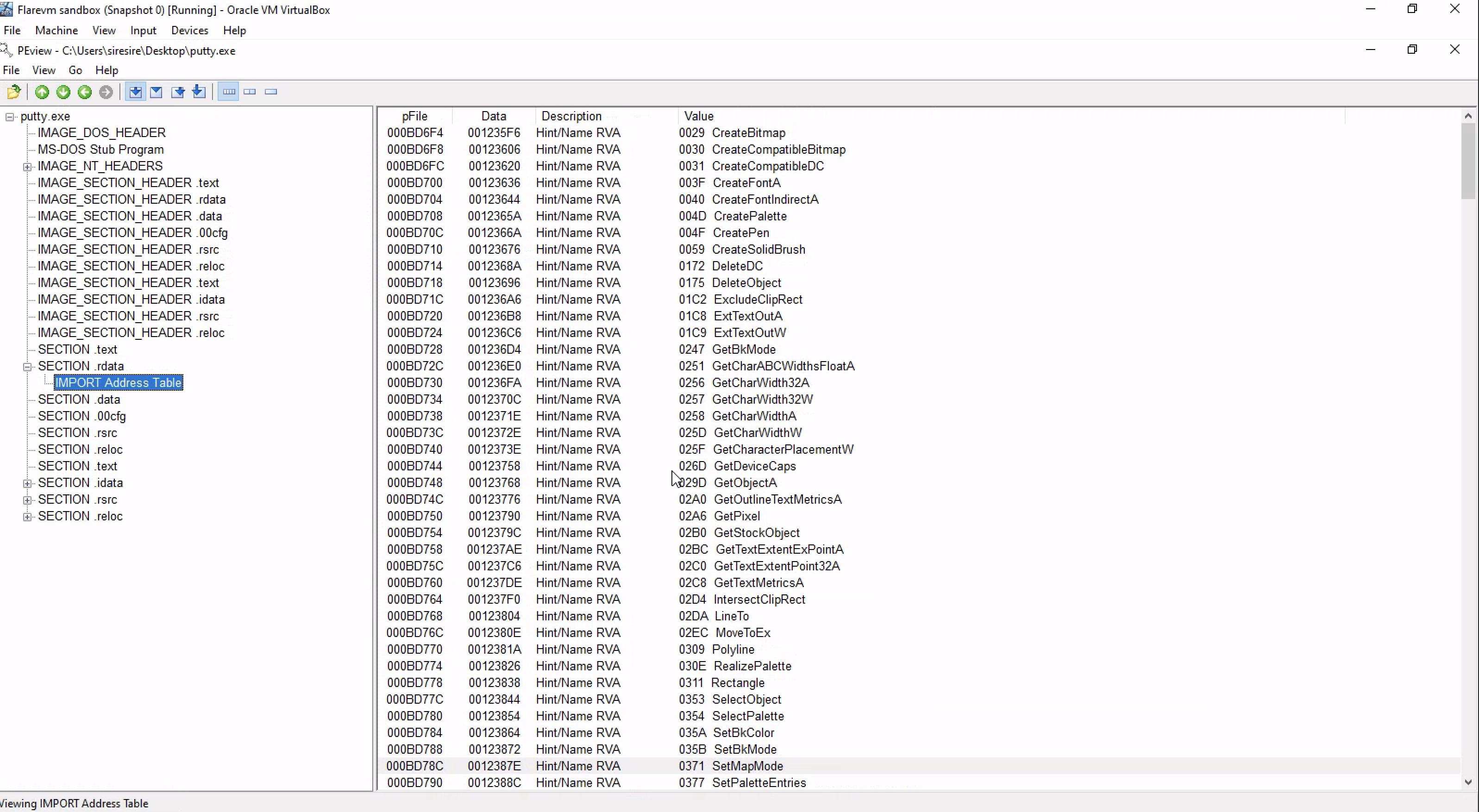Click the Open file folder icon in PEview toolbar

14,92
